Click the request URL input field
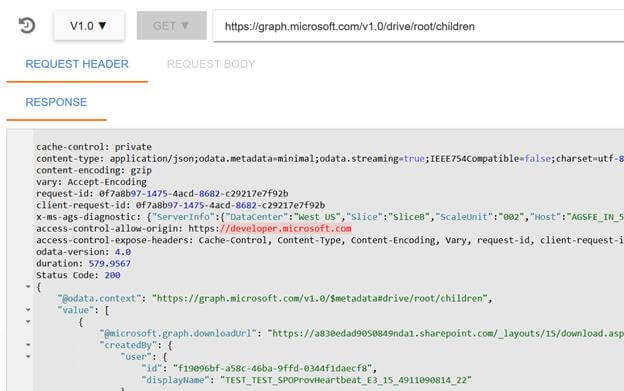Screen dimensions: 624x391 (418, 26)
